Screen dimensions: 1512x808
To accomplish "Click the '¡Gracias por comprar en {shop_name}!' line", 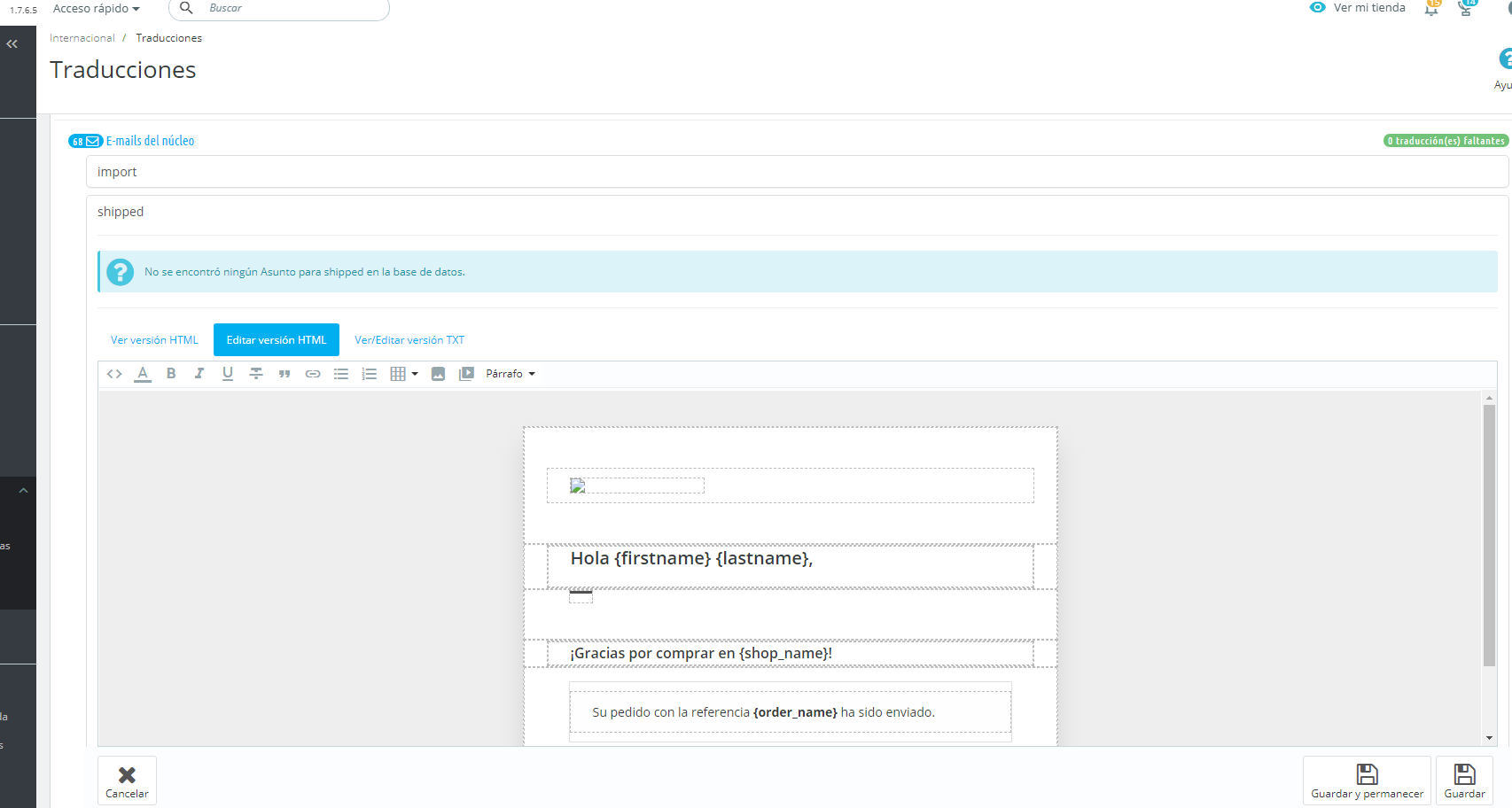I will pyautogui.click(x=701, y=654).
